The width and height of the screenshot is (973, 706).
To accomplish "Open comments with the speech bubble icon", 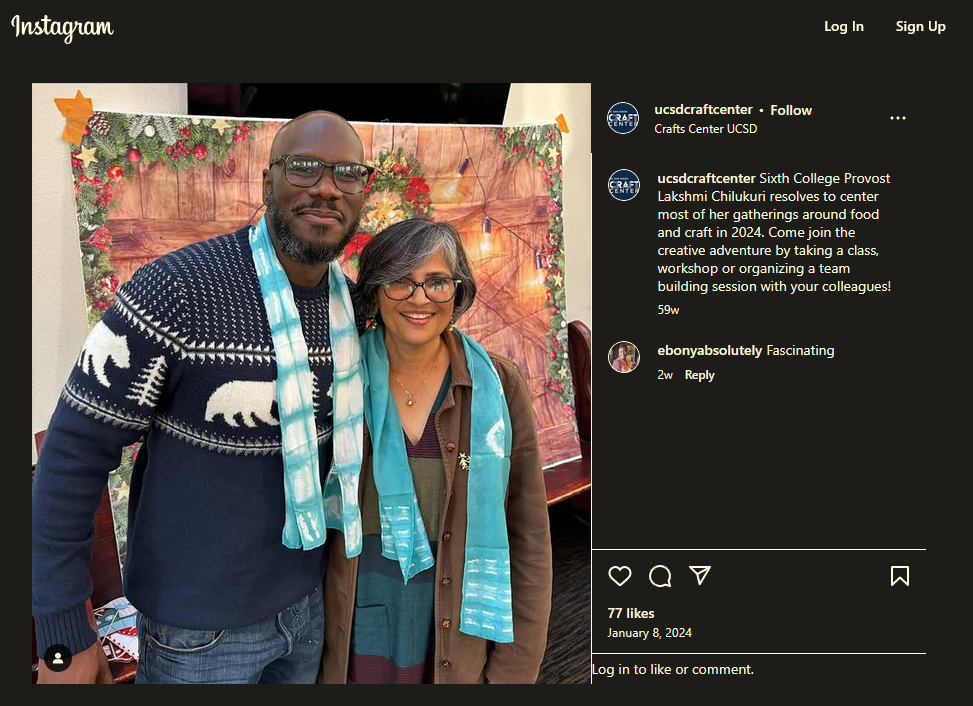I will click(660, 576).
